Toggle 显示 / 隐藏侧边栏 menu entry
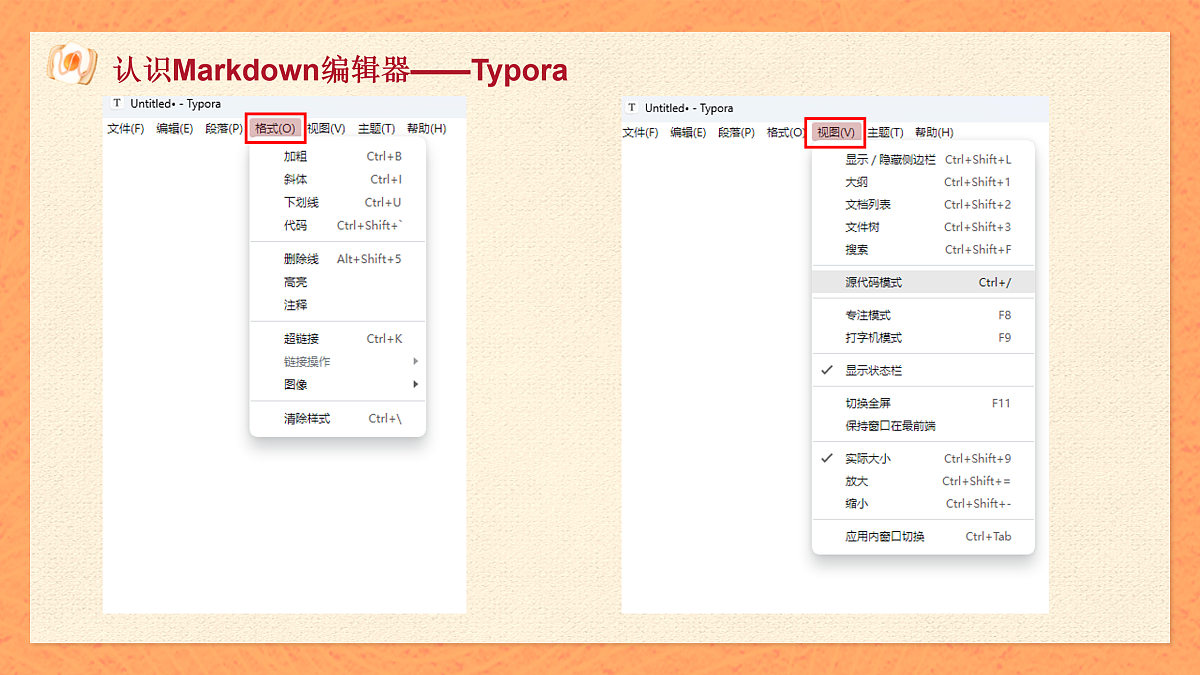 pos(923,159)
